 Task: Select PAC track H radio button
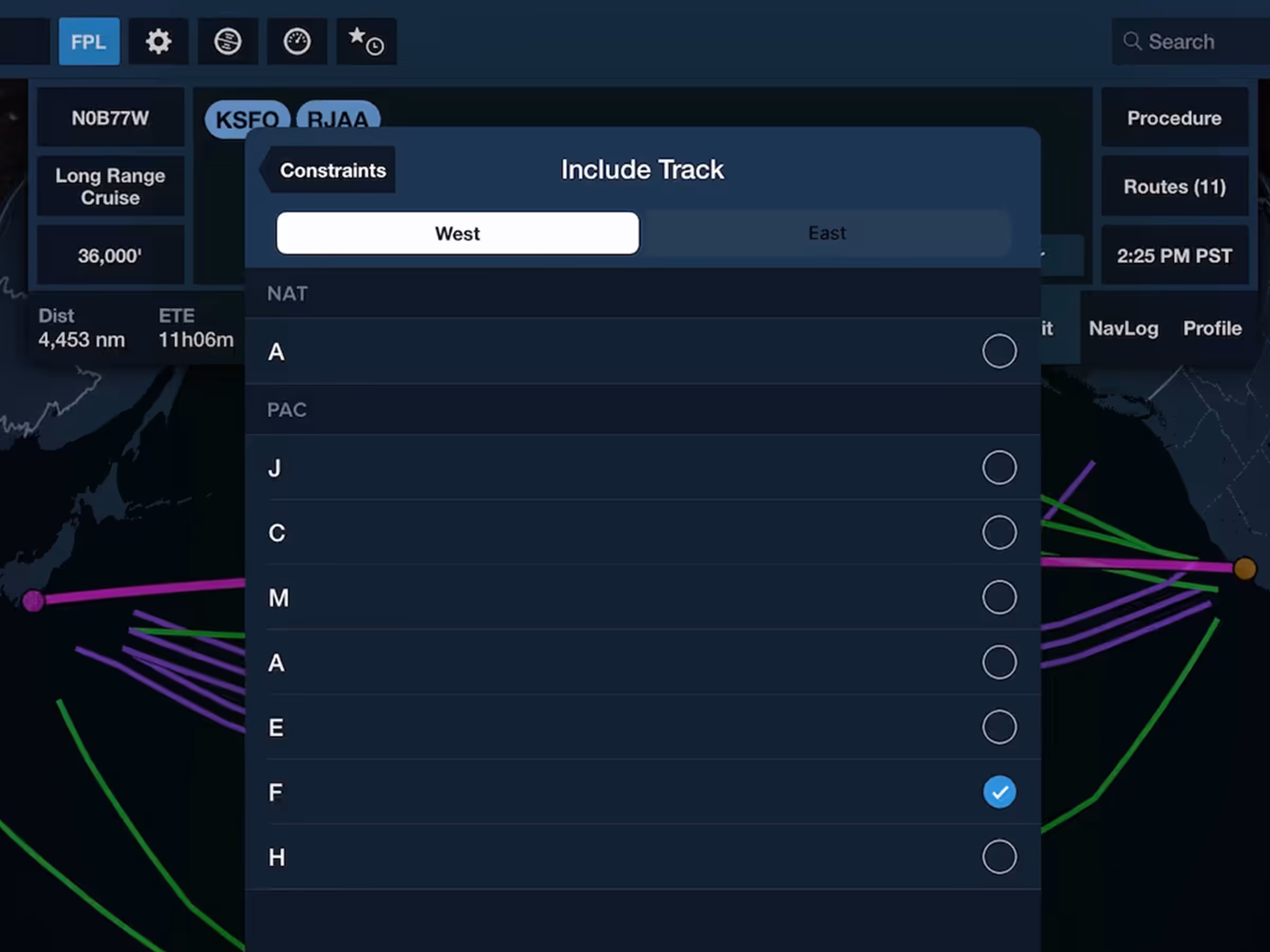click(999, 857)
